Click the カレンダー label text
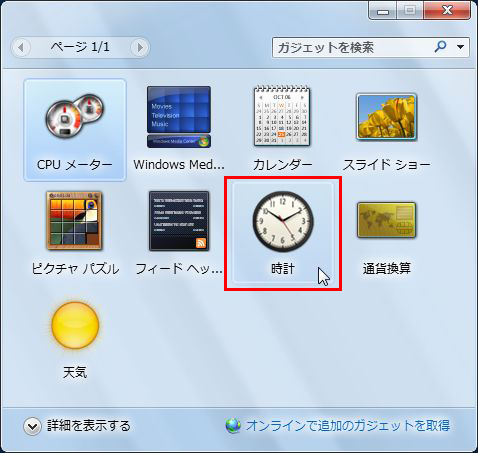Screen dimensions: 478x453 [282, 165]
